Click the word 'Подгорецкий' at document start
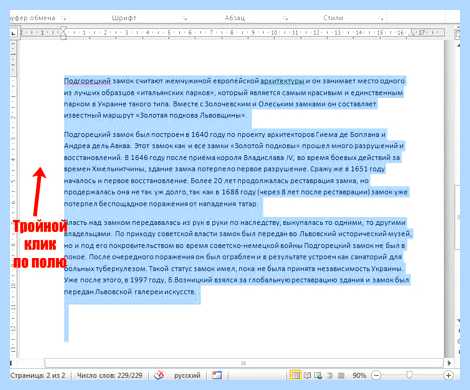Viewport: 470px width, 390px height. [87, 81]
